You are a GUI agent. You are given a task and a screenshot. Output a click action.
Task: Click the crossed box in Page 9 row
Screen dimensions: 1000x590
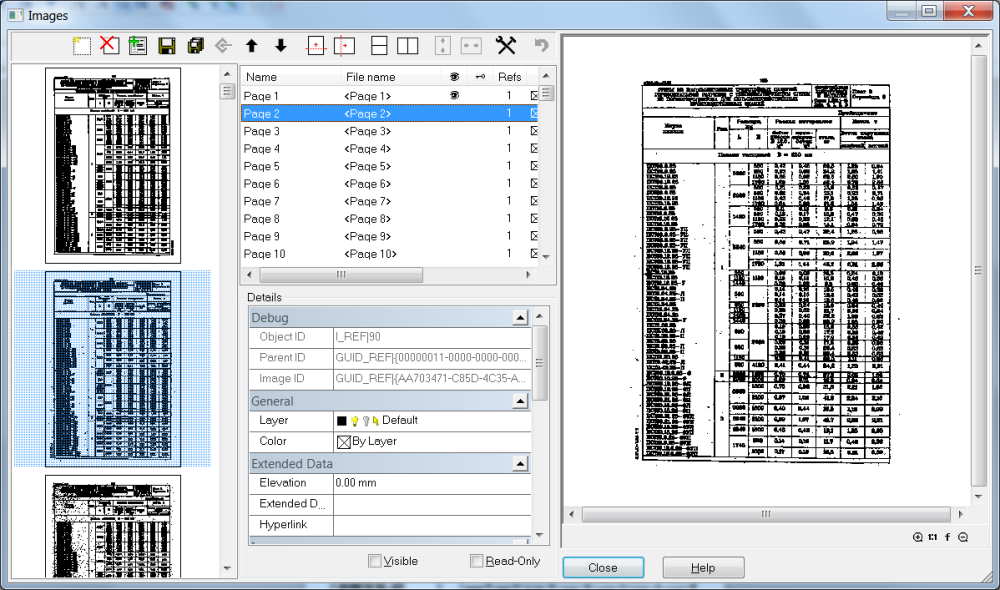(x=534, y=236)
